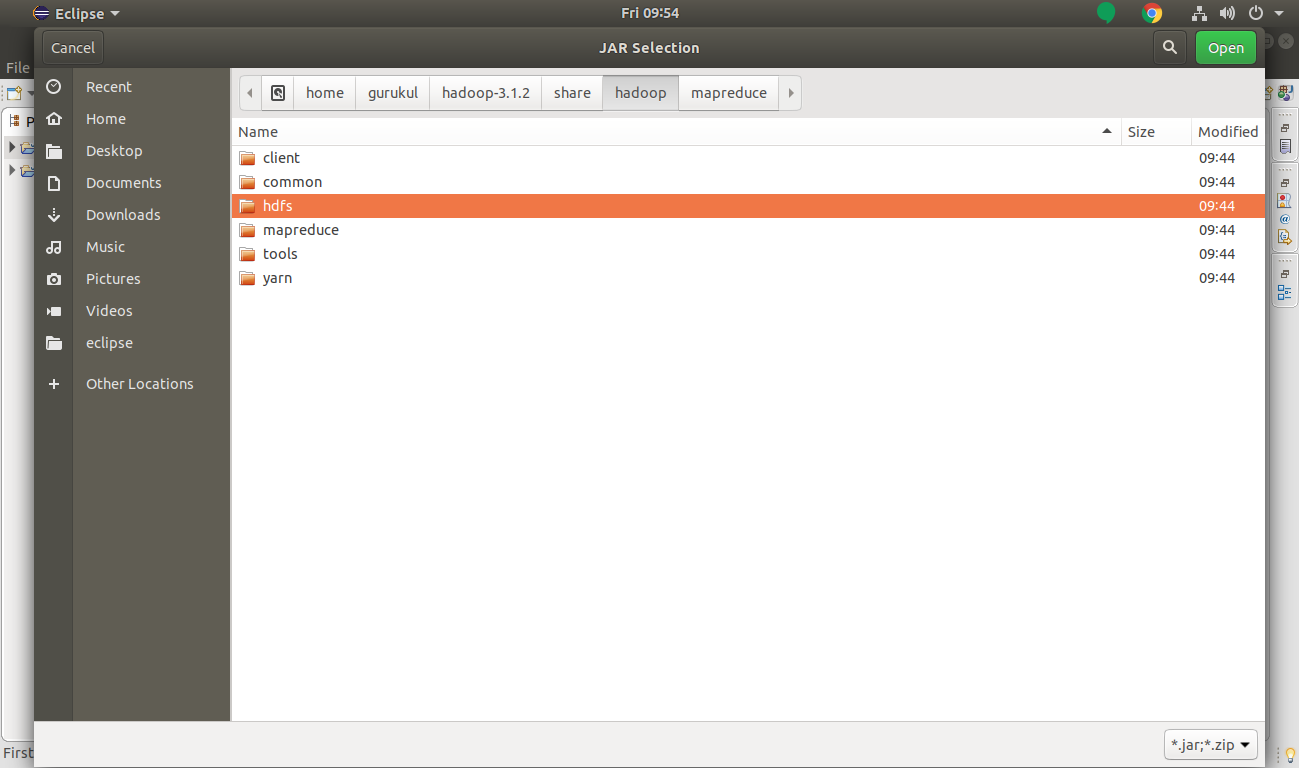The height and width of the screenshot is (768, 1299).
Task: Click the clock showing Fri 09:54
Action: 650,13
